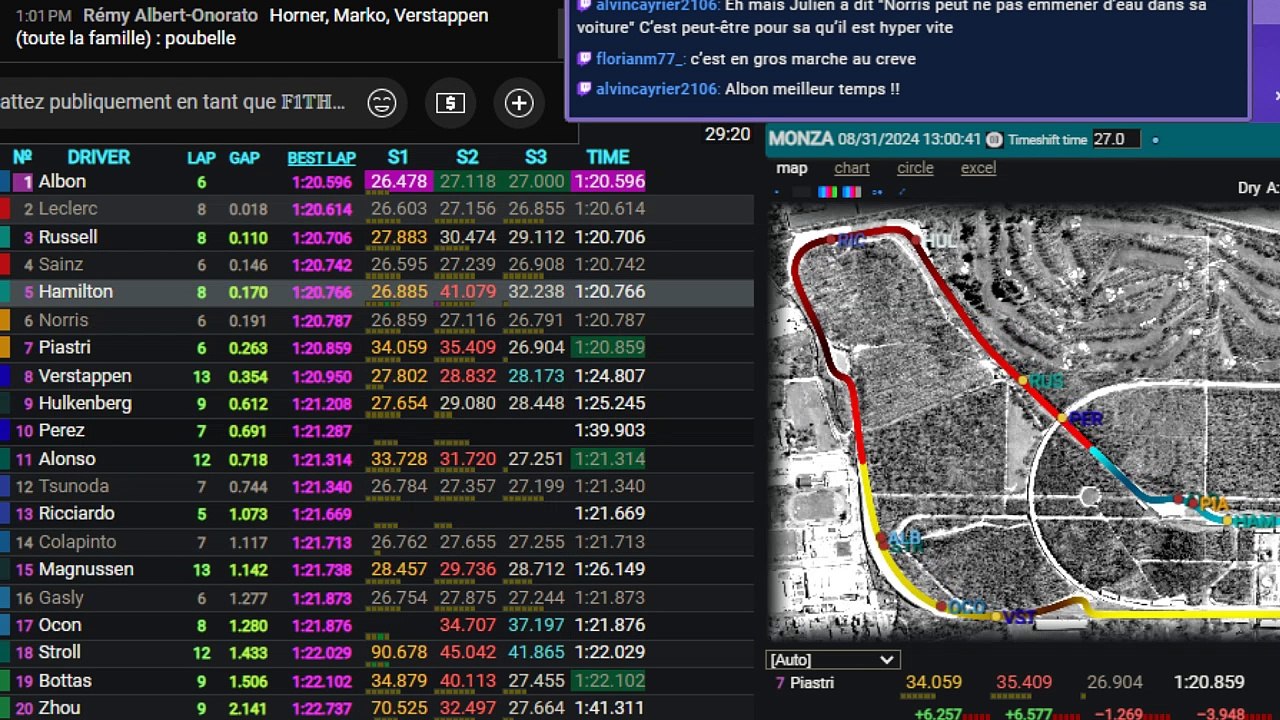
Task: Click Rémy Albert-Onorato chat author name
Action: [x=170, y=16]
